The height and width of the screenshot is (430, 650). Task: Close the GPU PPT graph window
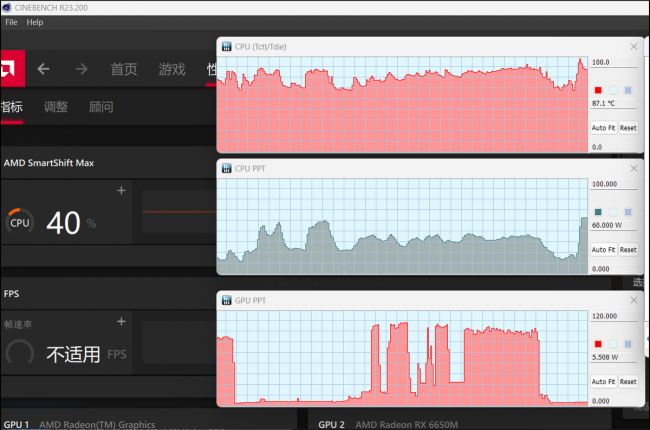point(634,300)
